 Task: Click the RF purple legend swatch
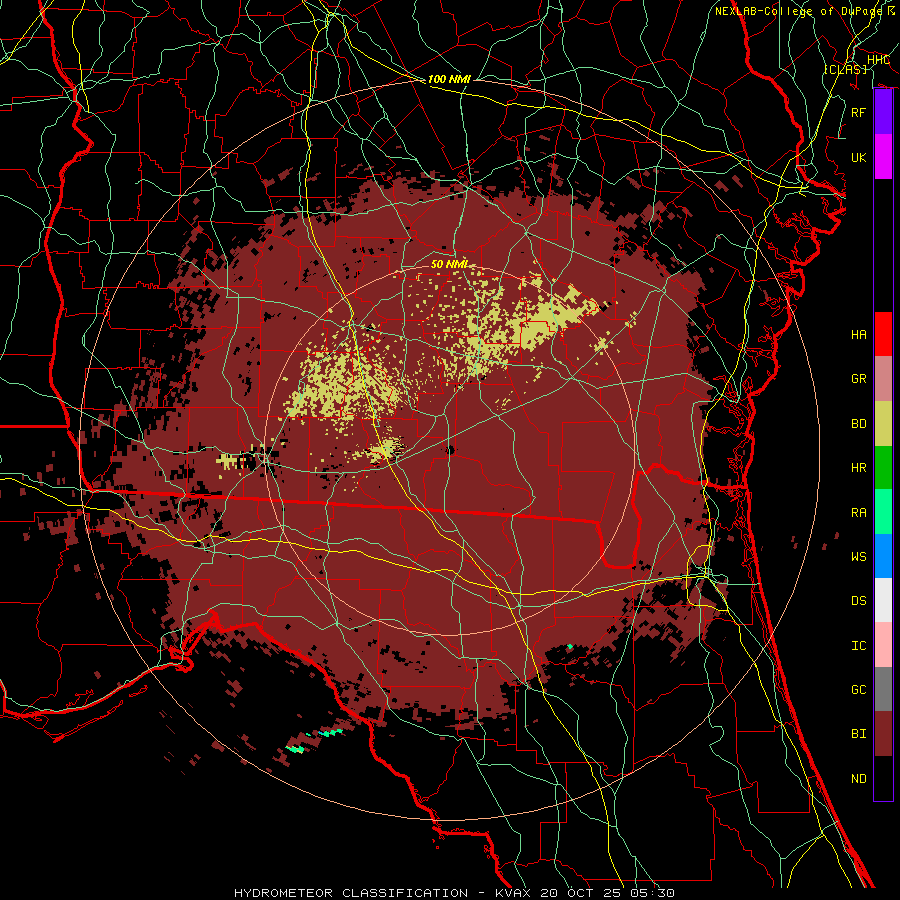(883, 112)
